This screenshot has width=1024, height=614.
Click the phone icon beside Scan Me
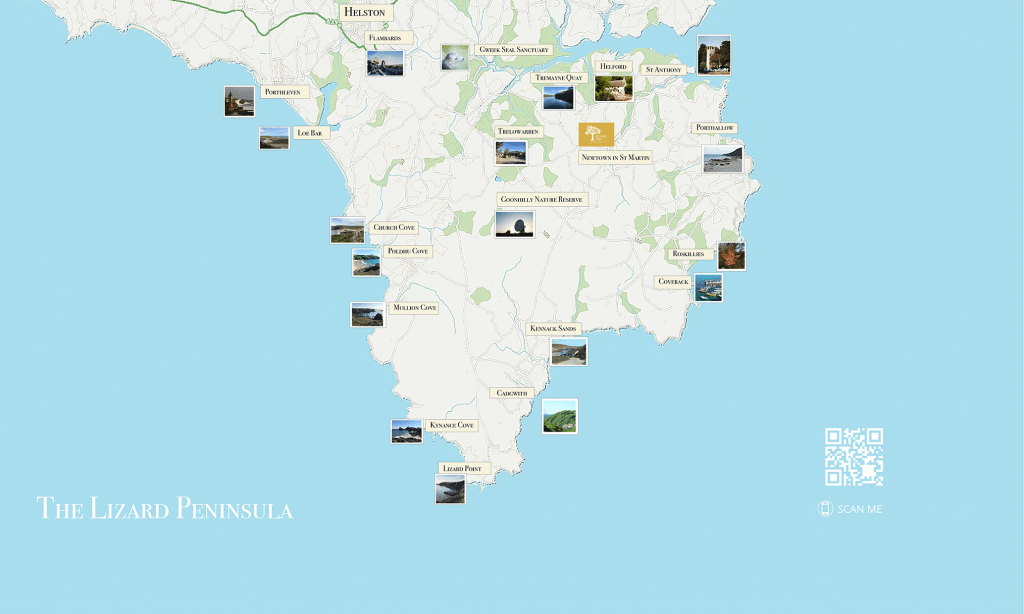825,509
